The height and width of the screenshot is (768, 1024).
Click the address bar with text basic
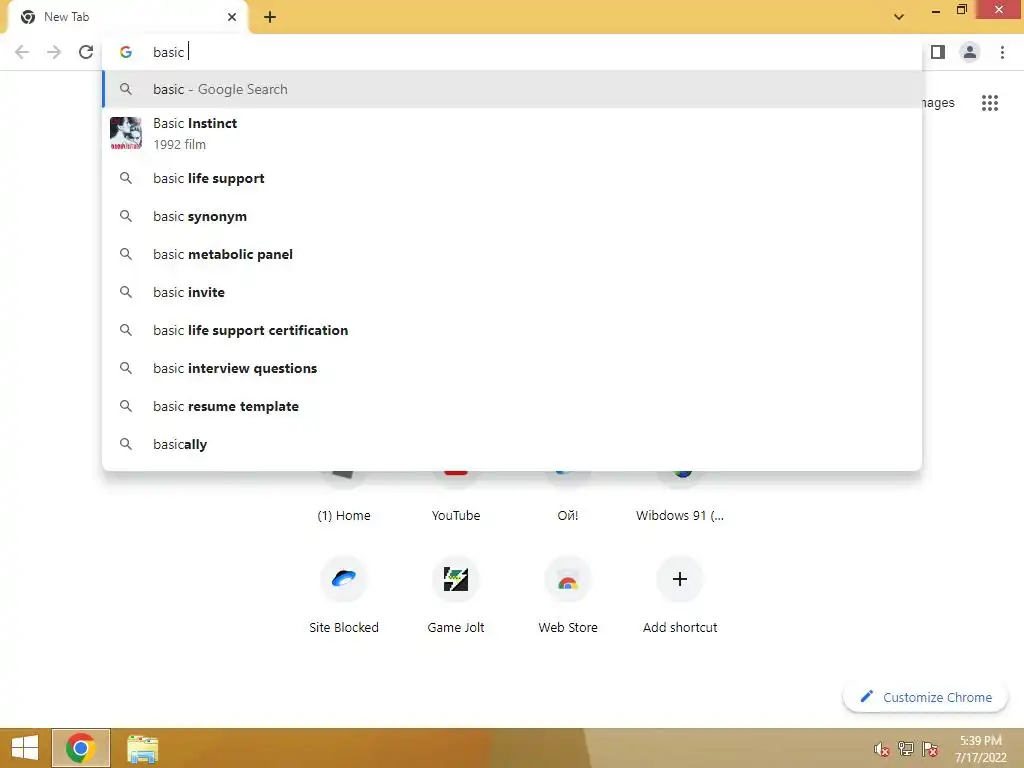(512, 52)
